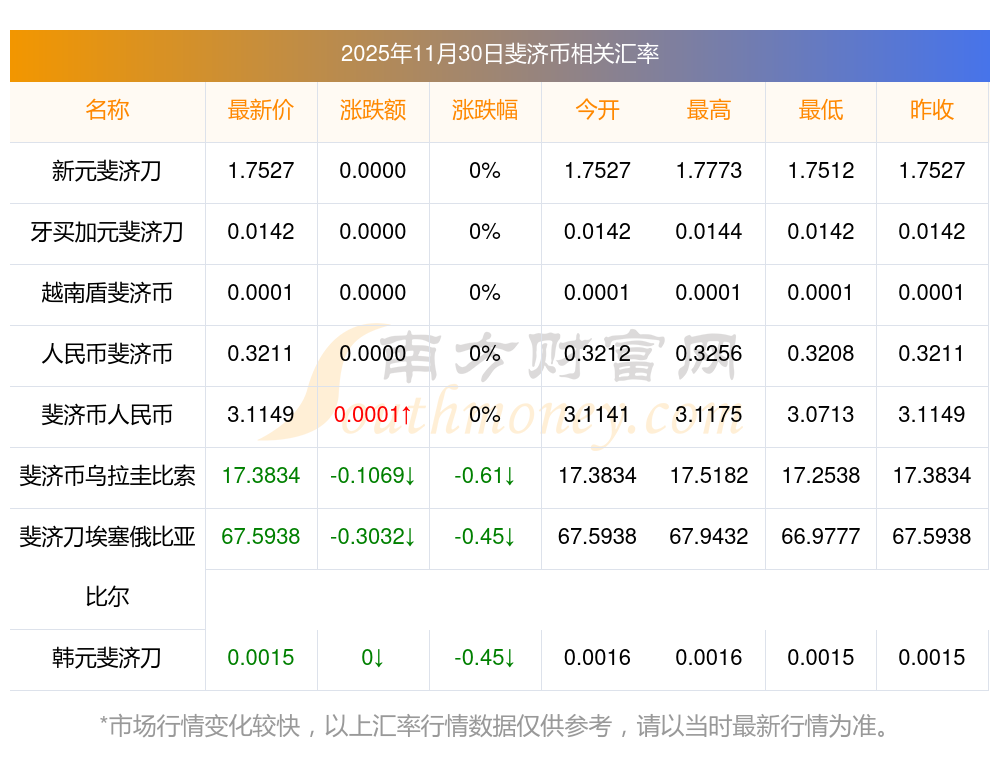Select the 斐济币人民币 row name
This screenshot has width=1000, height=757.
[x=107, y=415]
